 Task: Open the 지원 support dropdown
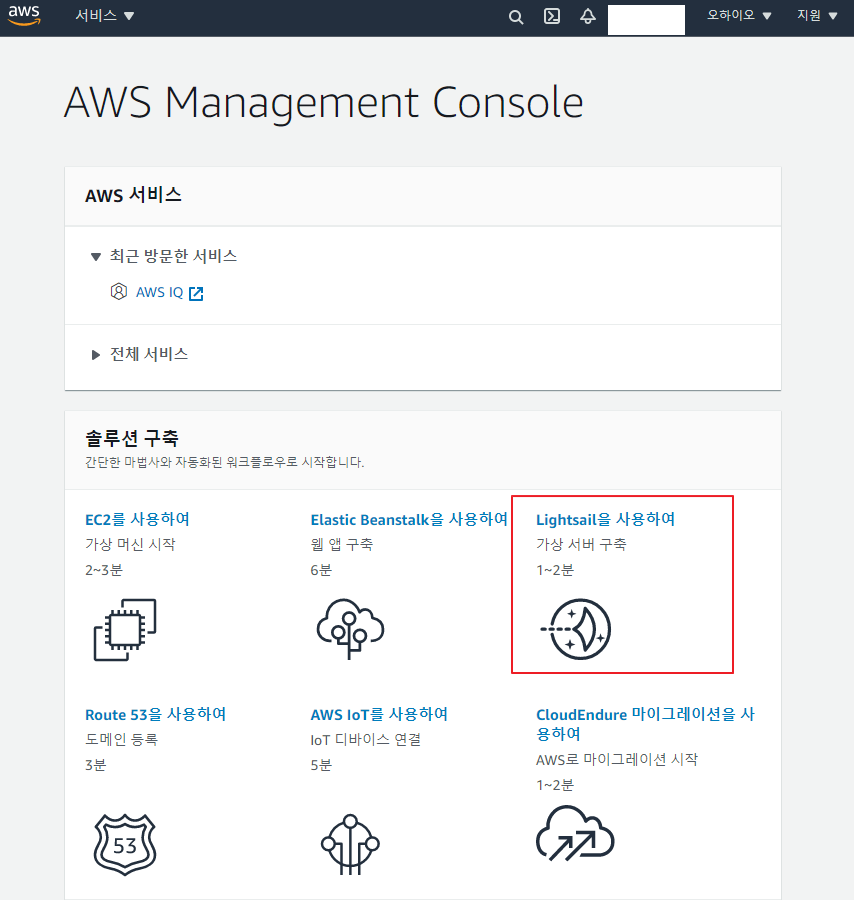tap(817, 15)
